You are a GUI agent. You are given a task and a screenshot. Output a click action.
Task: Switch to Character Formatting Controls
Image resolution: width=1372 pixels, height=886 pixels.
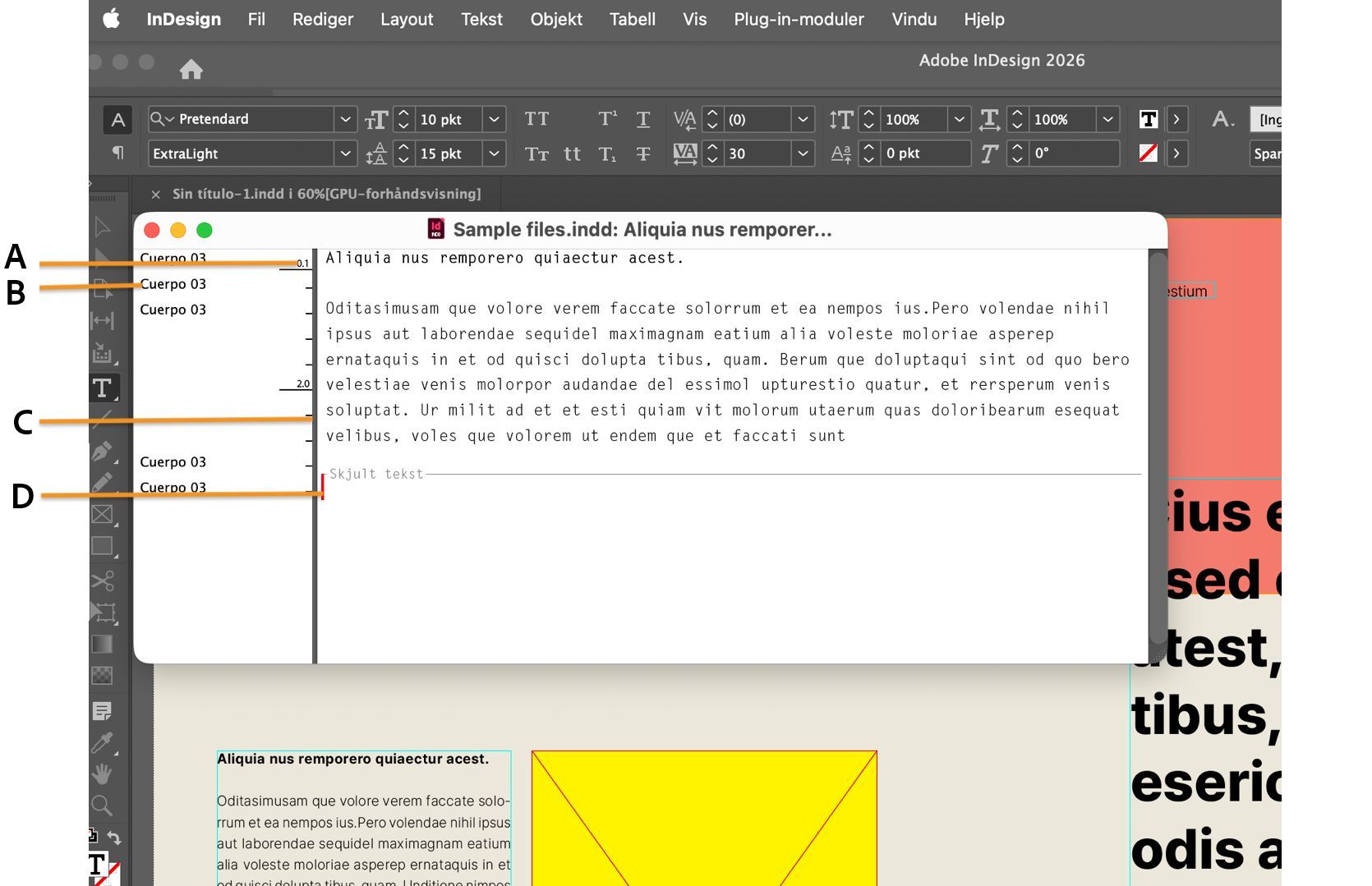tap(118, 120)
